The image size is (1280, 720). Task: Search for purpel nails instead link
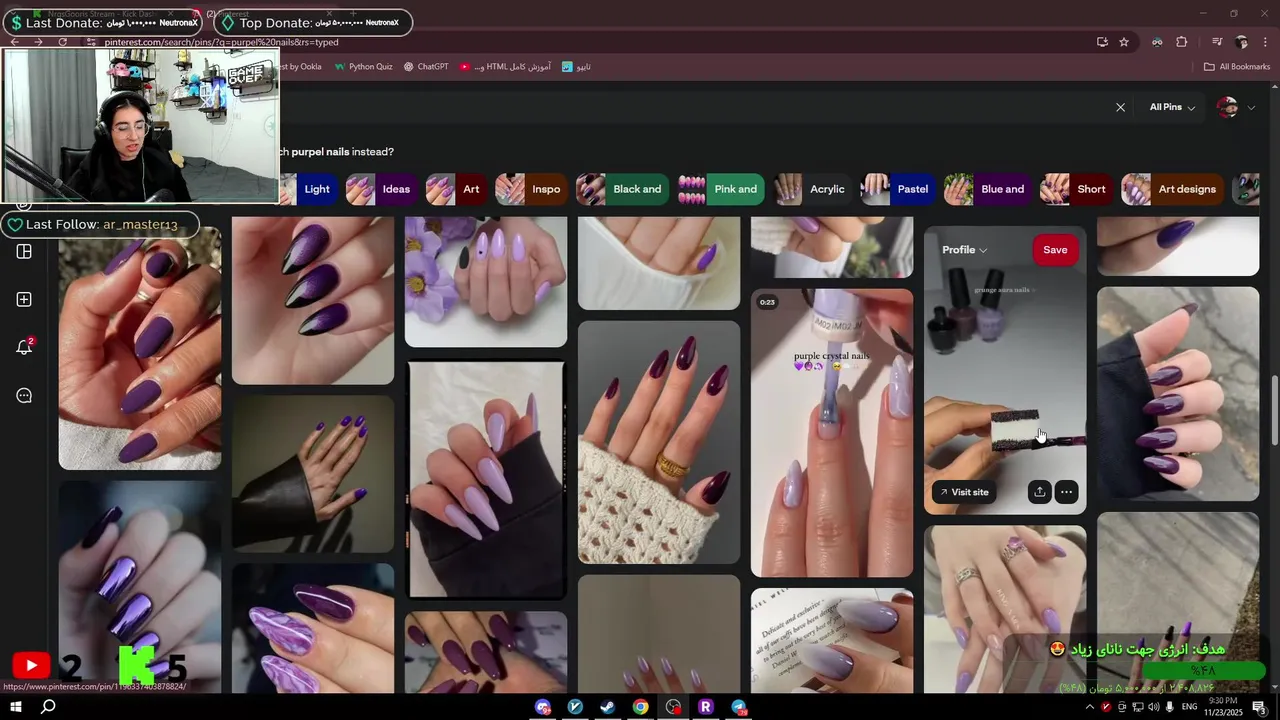click(320, 152)
